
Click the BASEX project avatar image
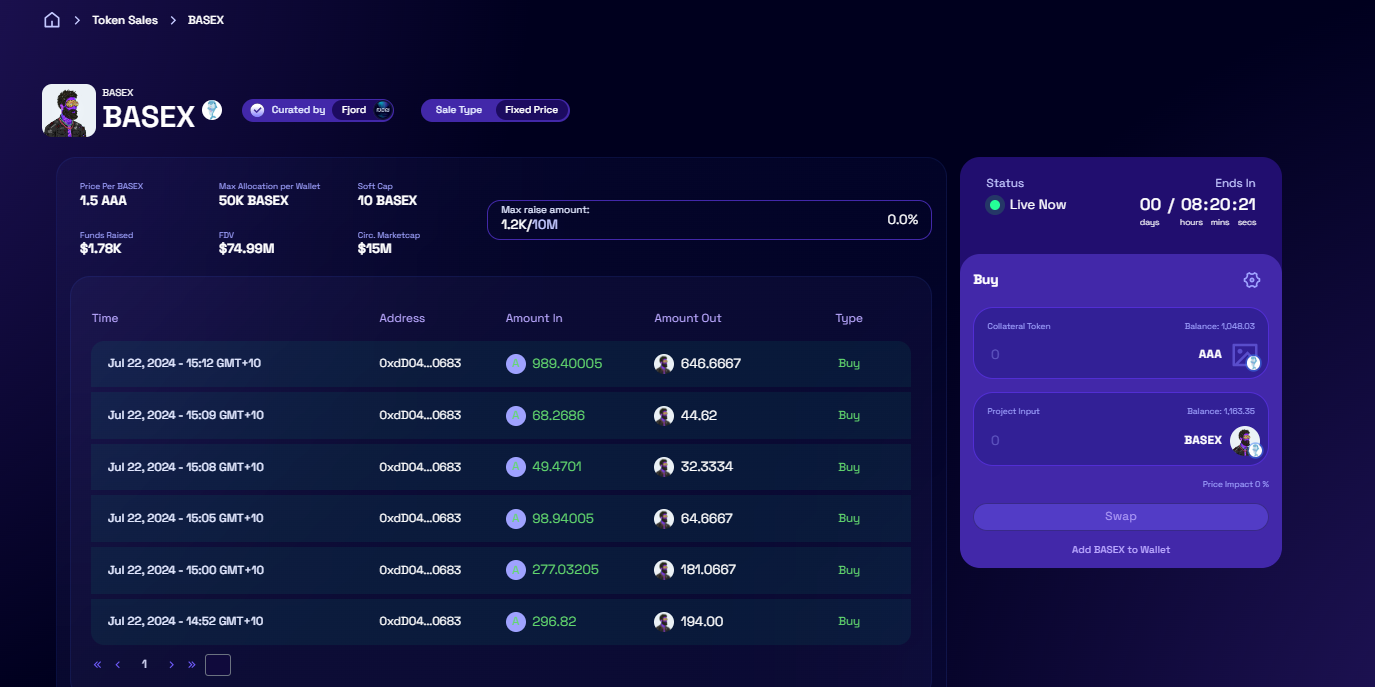click(x=69, y=111)
